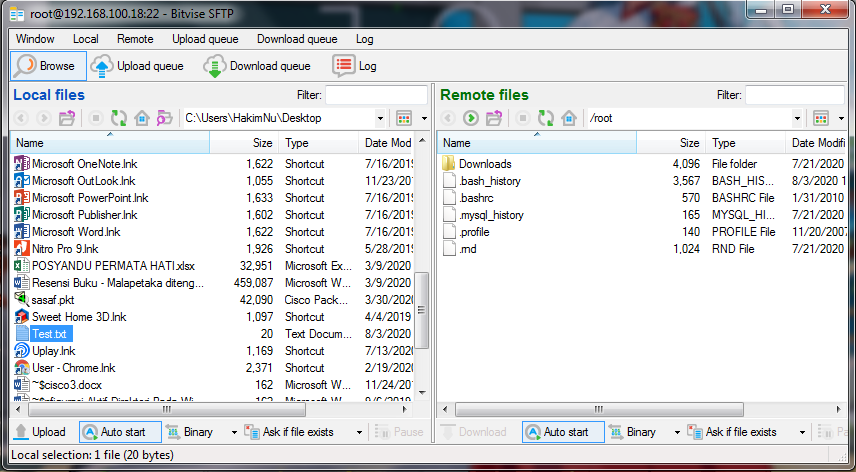The width and height of the screenshot is (856, 472).
Task: Go to local home folder
Action: (142, 118)
